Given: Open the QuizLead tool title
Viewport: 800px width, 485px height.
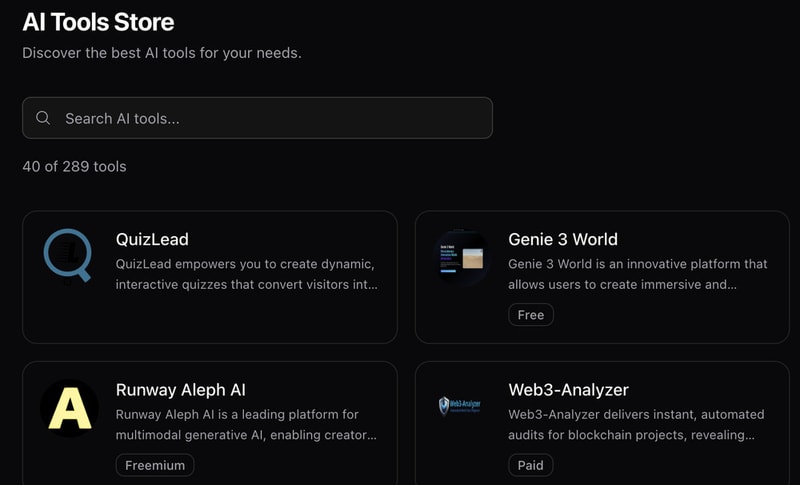Looking at the screenshot, I should pyautogui.click(x=152, y=239).
